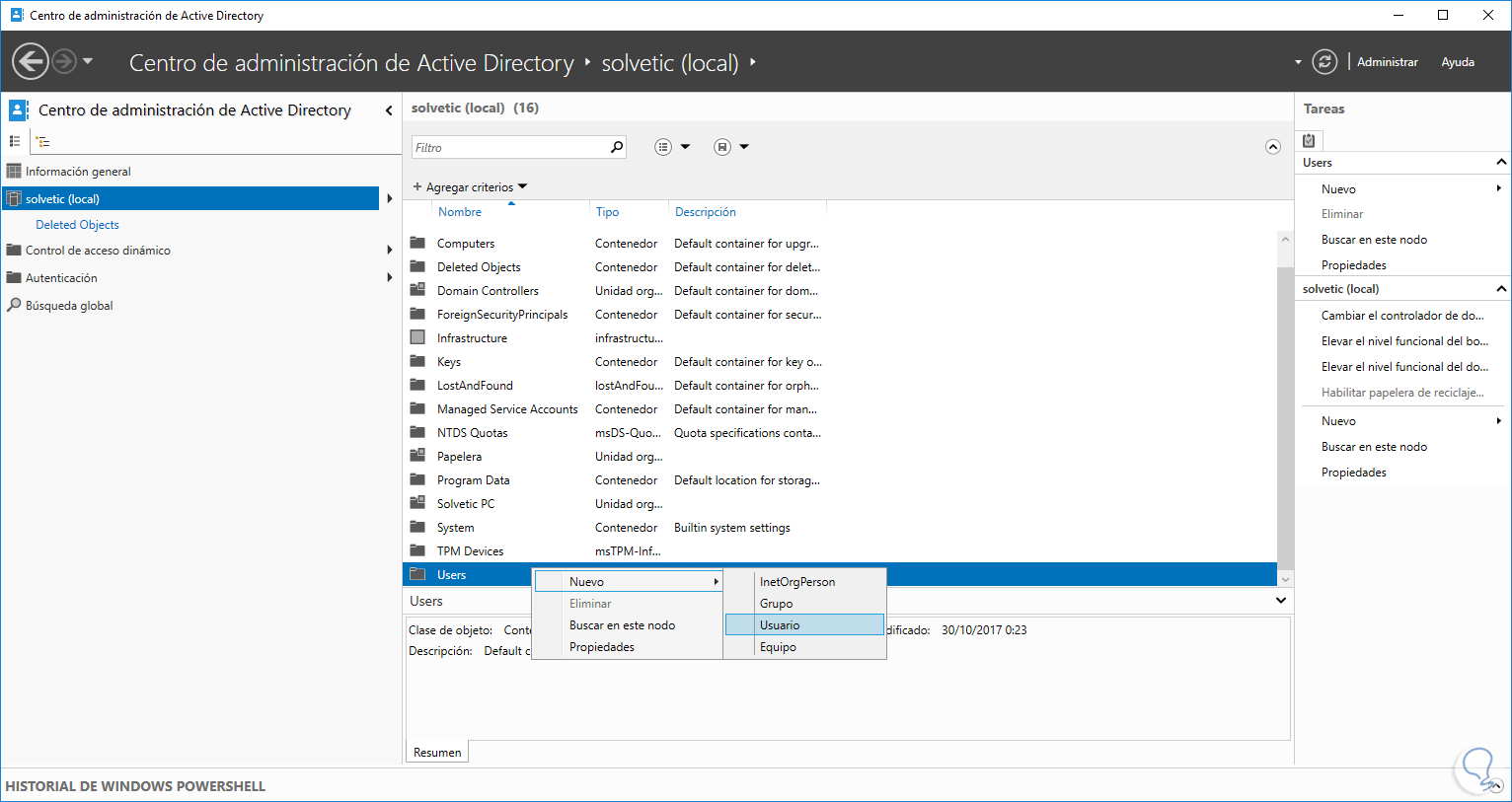Viewport: 1512px width, 802px height.
Task: Open the Resumen tab
Action: 437,753
